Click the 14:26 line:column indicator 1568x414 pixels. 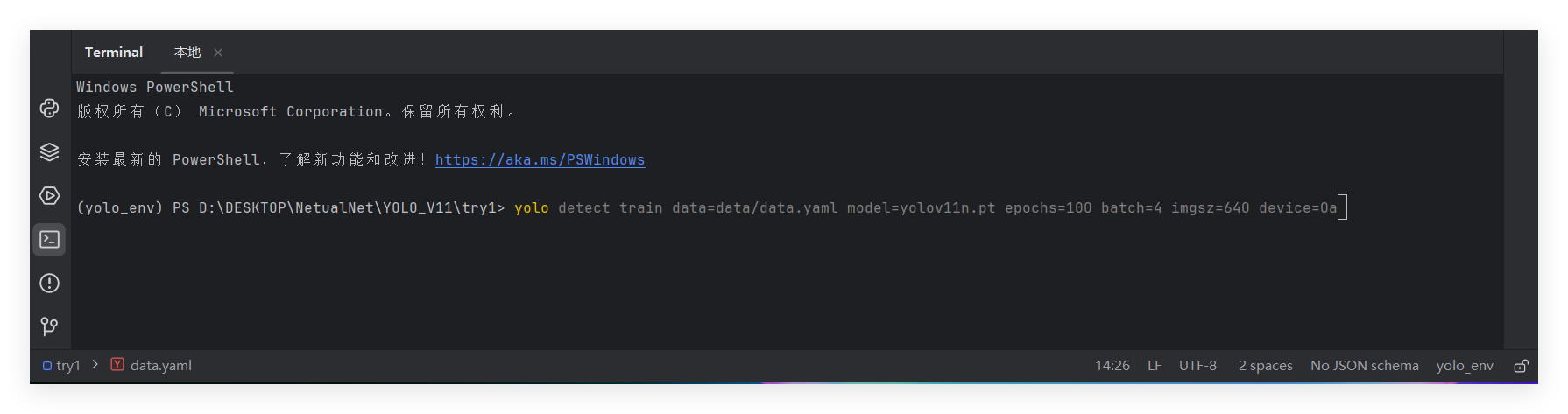tap(1112, 366)
